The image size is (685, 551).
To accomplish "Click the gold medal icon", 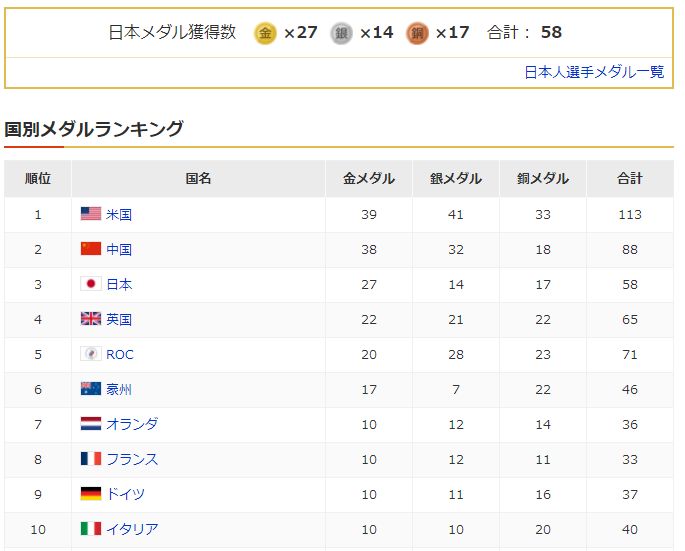I will (265, 33).
